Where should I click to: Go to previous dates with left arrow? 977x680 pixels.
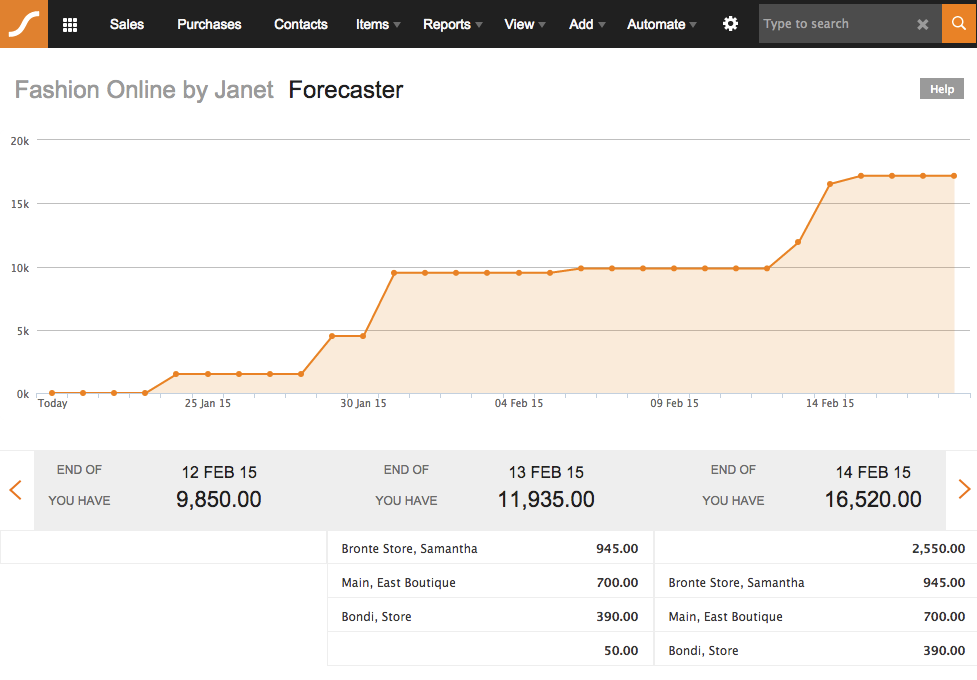click(16, 490)
